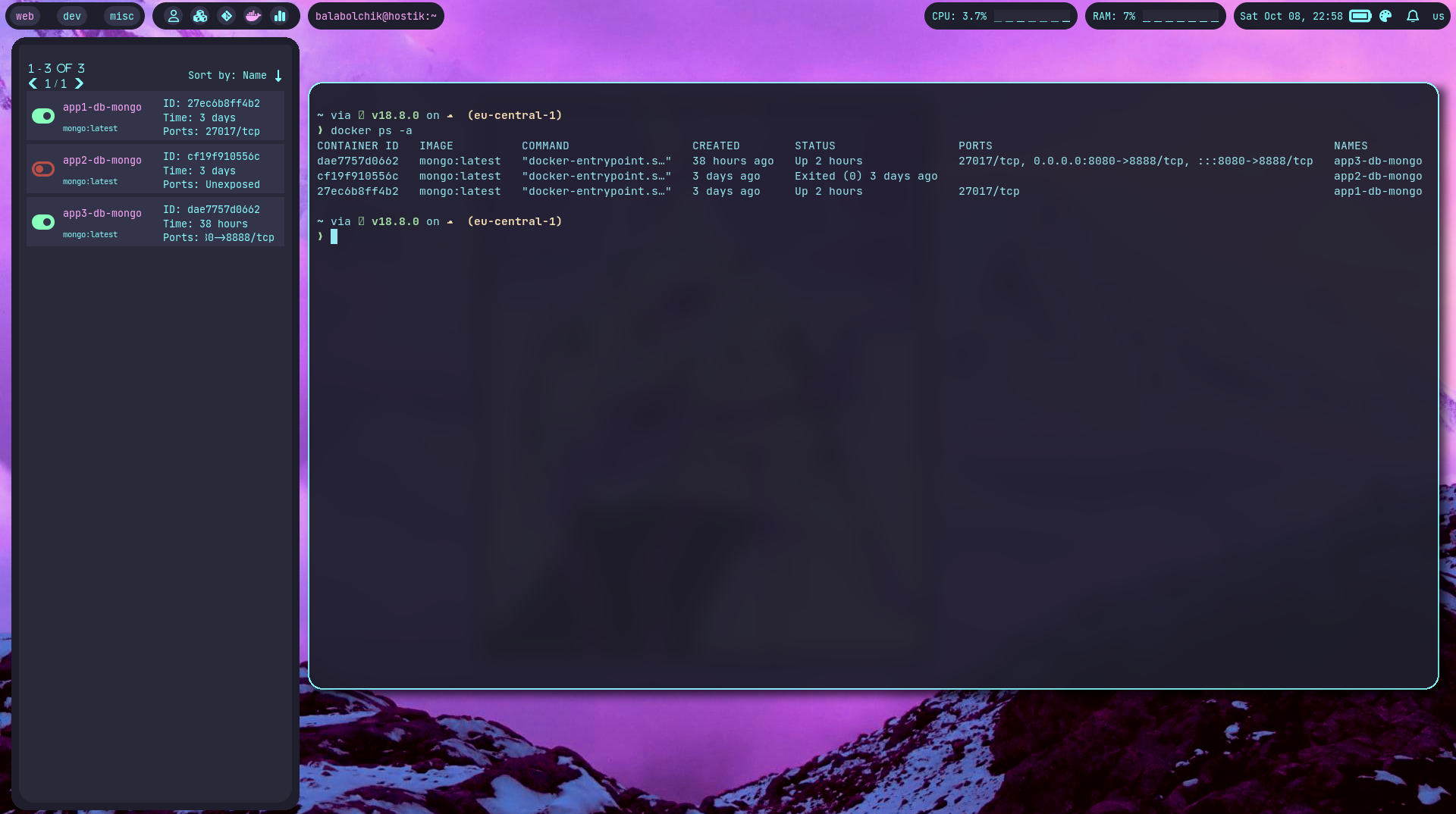This screenshot has height=814, width=1456.
Task: Click the NAMES column header in terminal
Action: tap(1351, 146)
